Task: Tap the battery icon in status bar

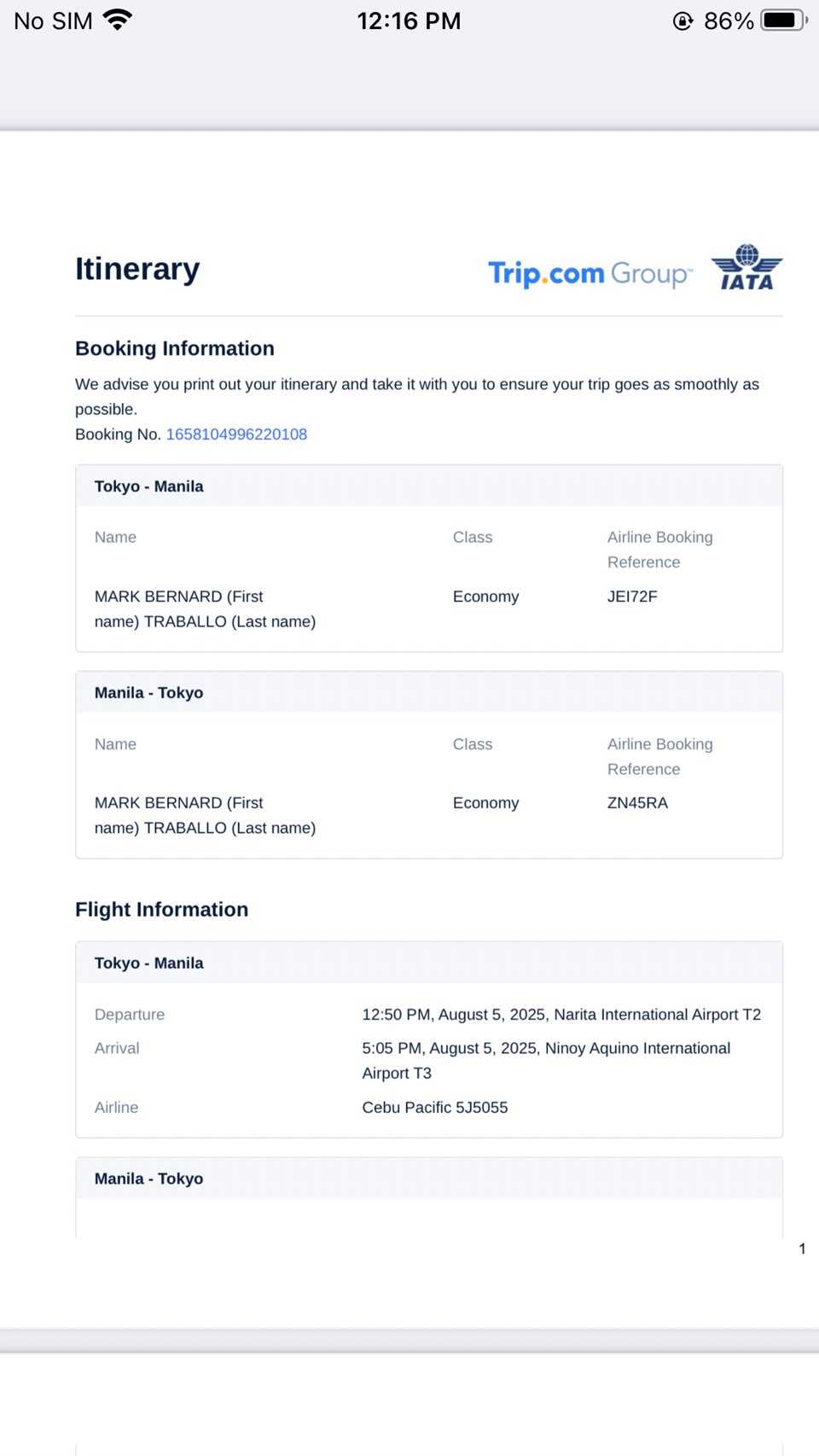Action: [x=783, y=20]
